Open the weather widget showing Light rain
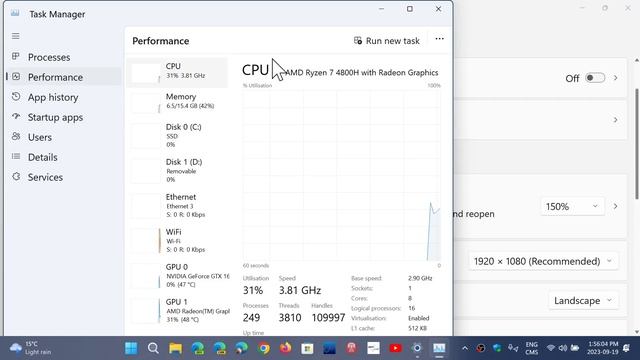The height and width of the screenshot is (360, 640). coord(31,348)
